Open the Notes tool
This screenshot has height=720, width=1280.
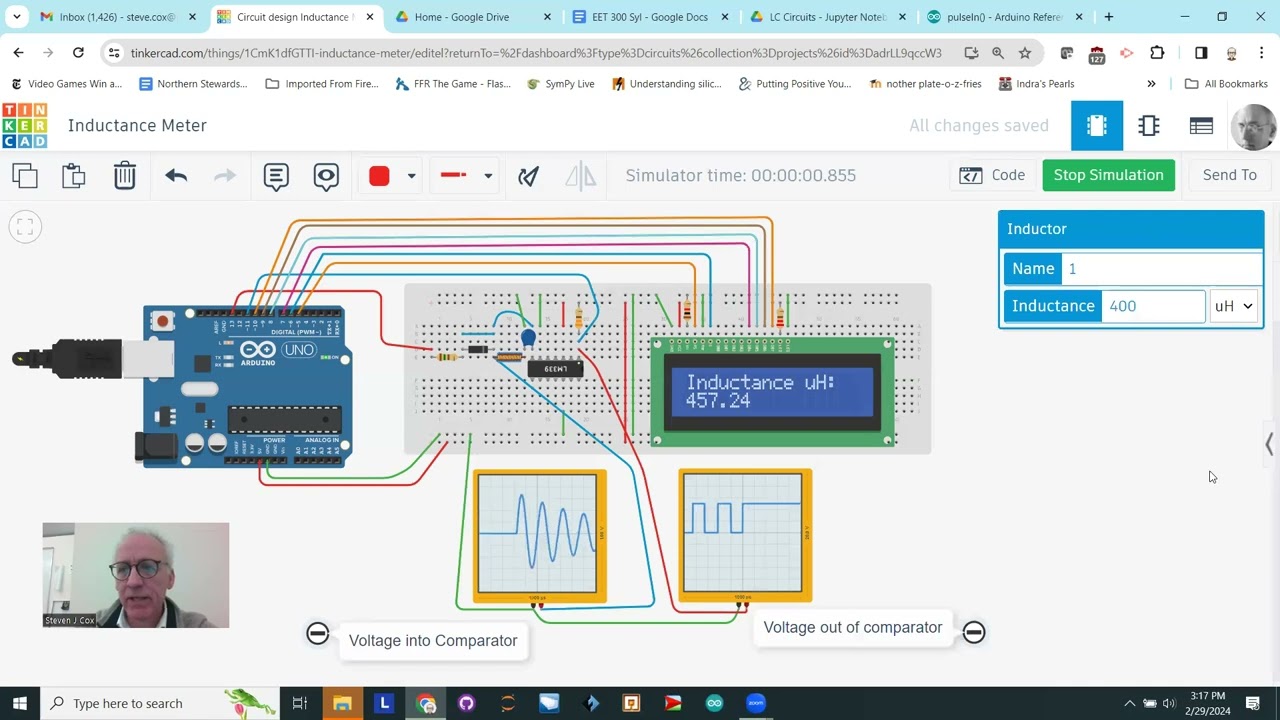[x=276, y=176]
